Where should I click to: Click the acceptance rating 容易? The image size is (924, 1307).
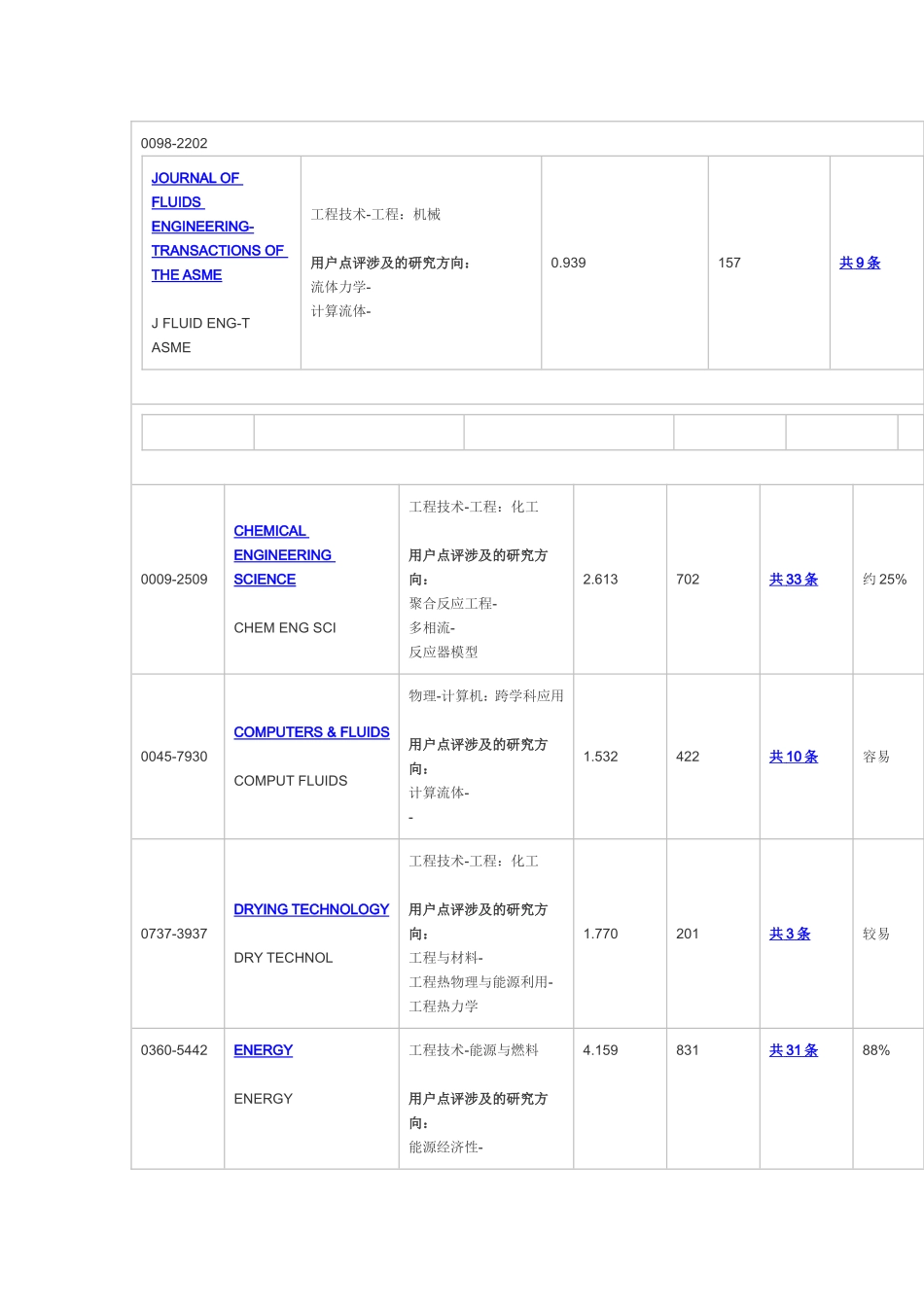(x=876, y=757)
